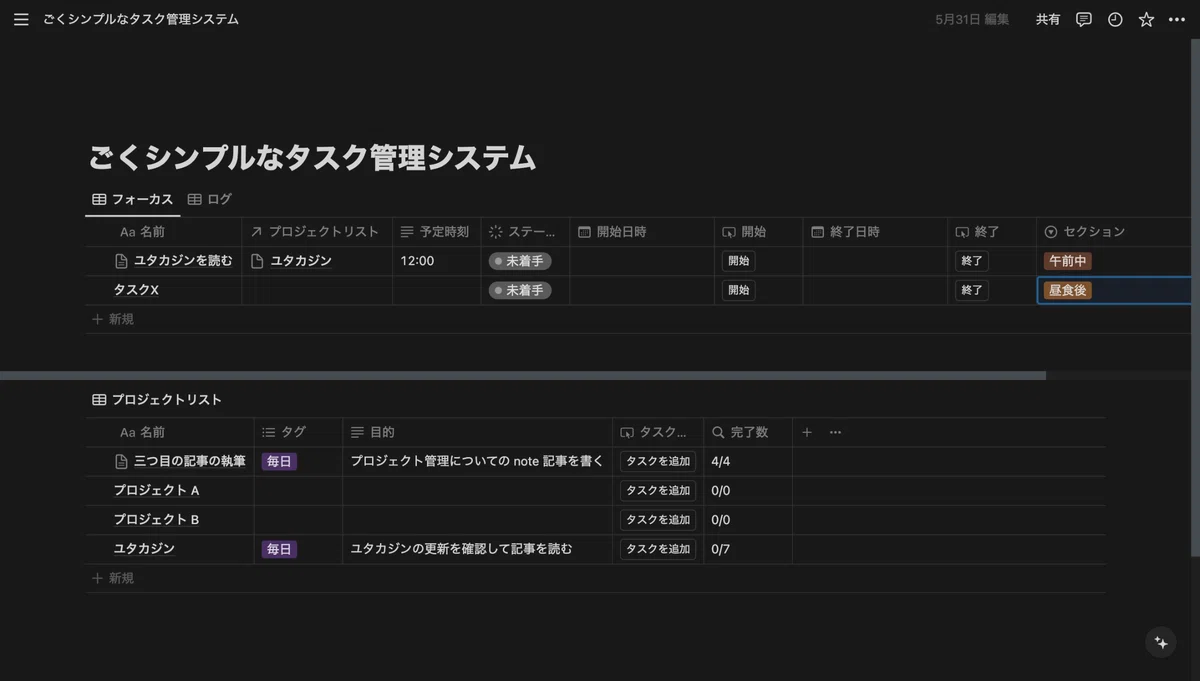Click the breadcrumb page title in top bar
The height and width of the screenshot is (681, 1200).
coord(141,19)
